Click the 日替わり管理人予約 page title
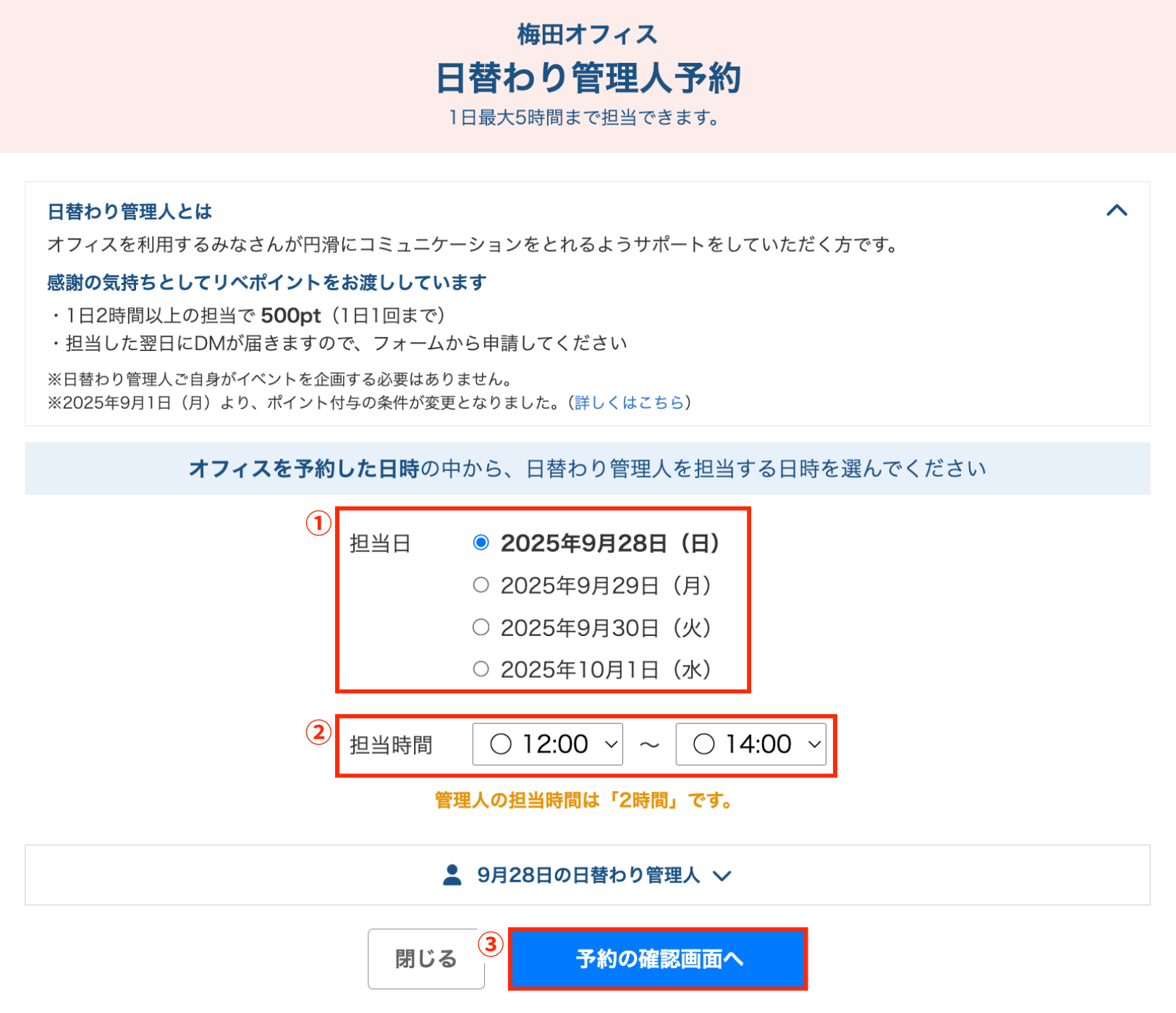This screenshot has width=1176, height=1013. tap(588, 76)
